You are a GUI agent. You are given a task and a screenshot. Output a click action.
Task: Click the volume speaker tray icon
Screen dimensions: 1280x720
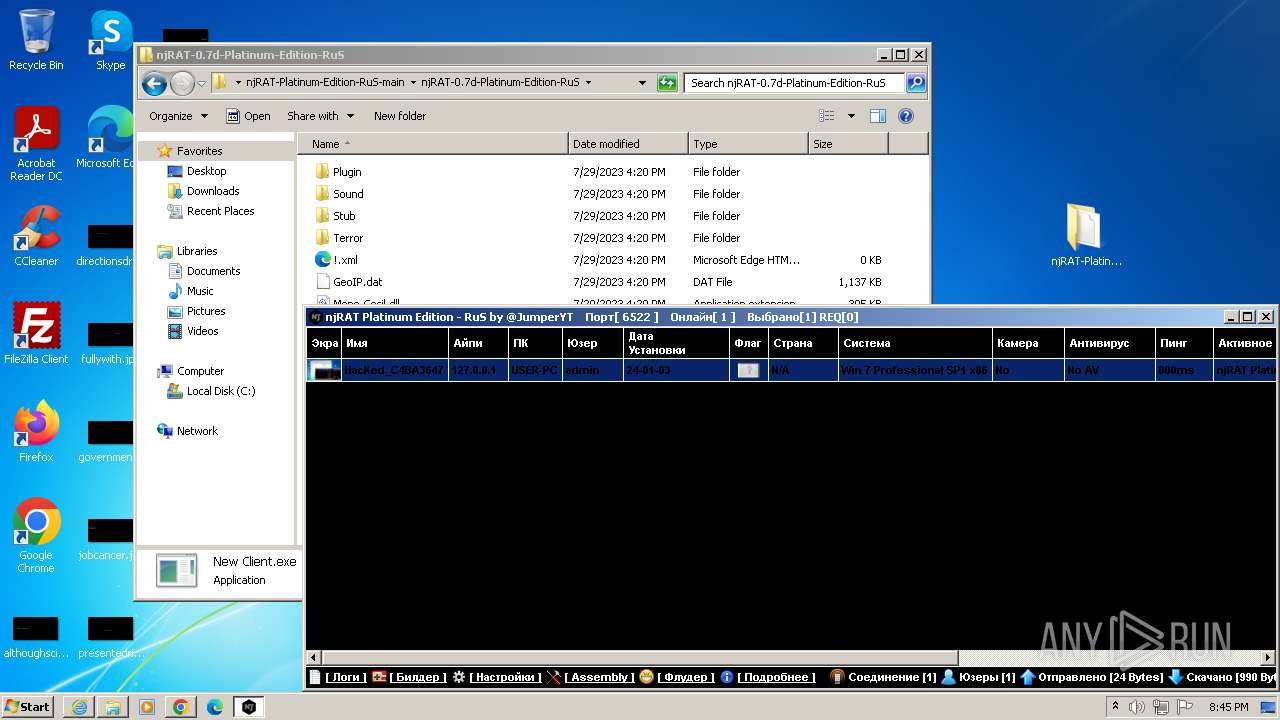[x=1137, y=707]
